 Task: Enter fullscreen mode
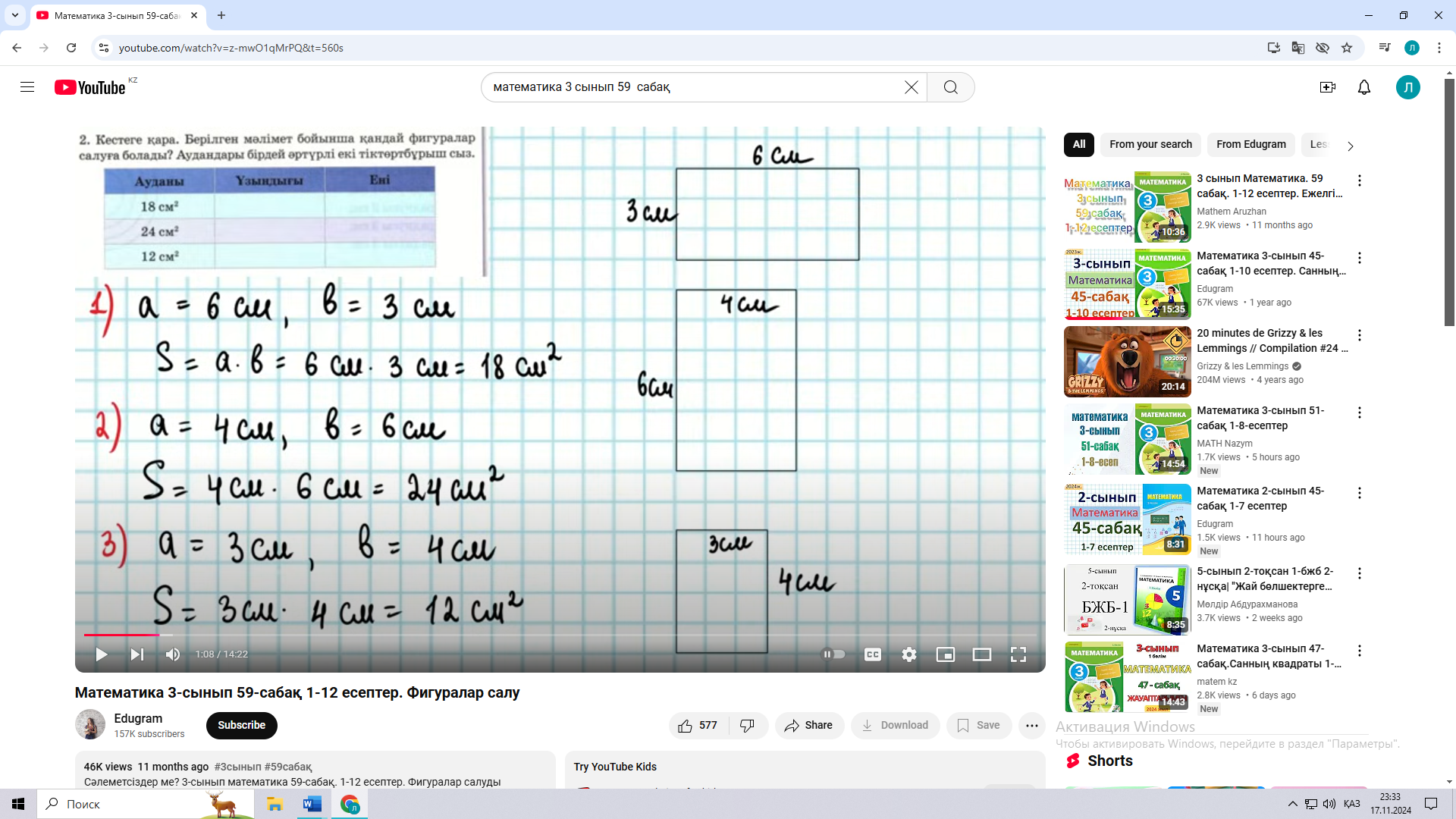pyautogui.click(x=1018, y=654)
